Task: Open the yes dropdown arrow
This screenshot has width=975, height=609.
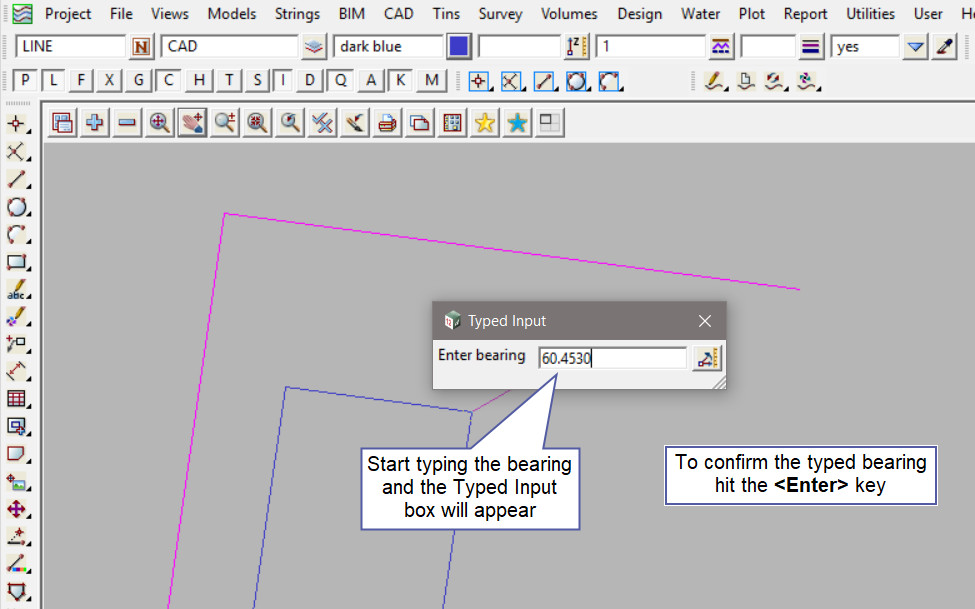Action: [915, 47]
